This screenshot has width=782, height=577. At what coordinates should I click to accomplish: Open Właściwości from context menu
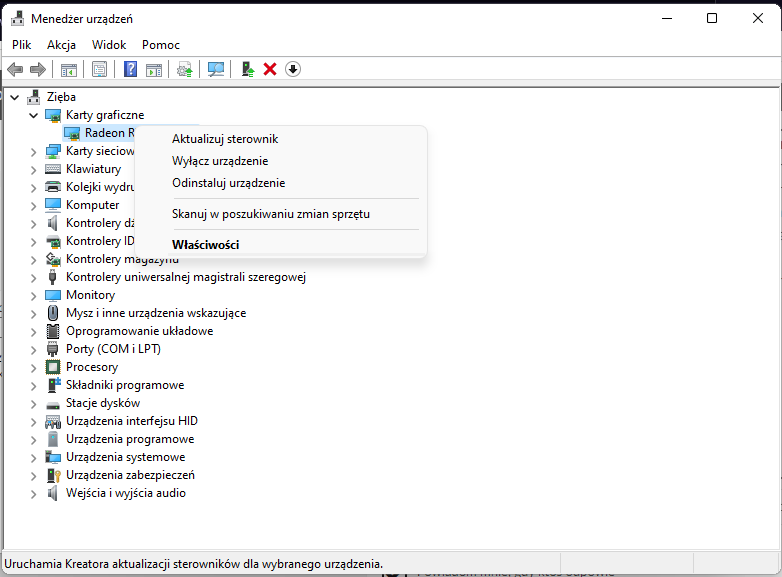pos(280,245)
